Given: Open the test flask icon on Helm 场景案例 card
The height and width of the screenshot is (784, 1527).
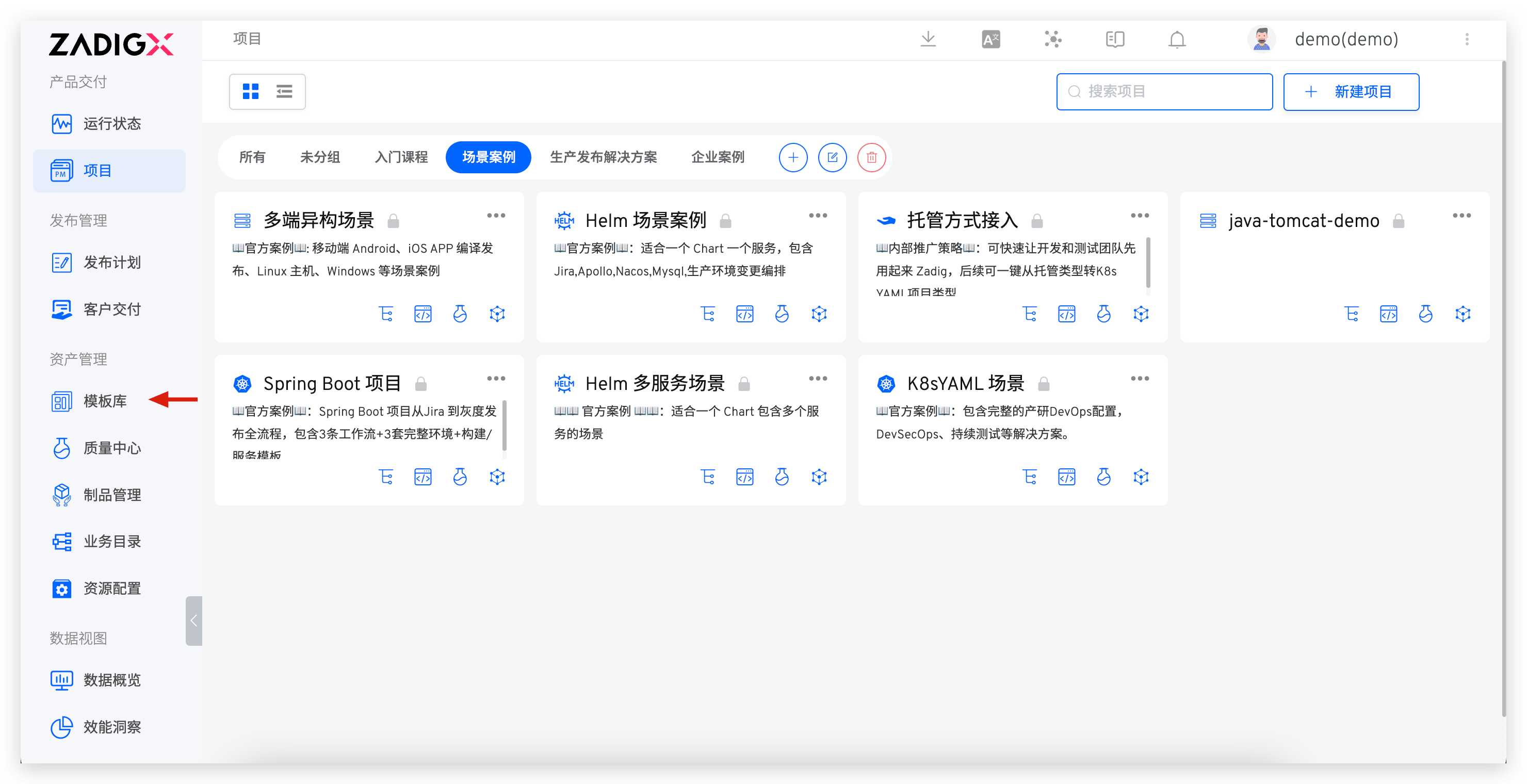Looking at the screenshot, I should pos(781,314).
